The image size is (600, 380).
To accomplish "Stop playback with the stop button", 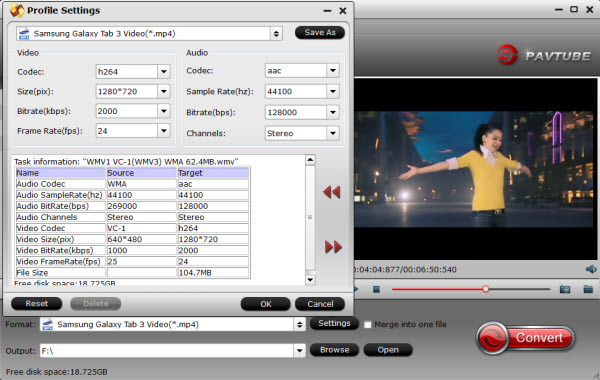I will click(377, 289).
